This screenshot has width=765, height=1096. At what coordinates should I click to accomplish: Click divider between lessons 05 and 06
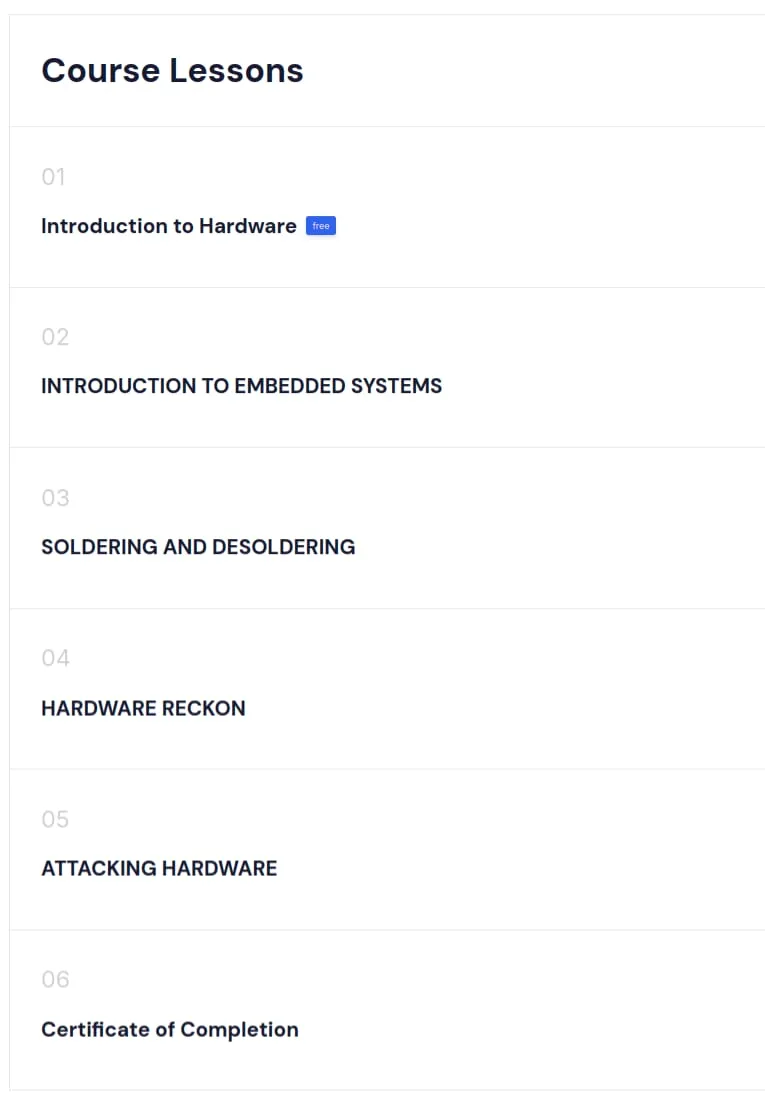(x=387, y=930)
